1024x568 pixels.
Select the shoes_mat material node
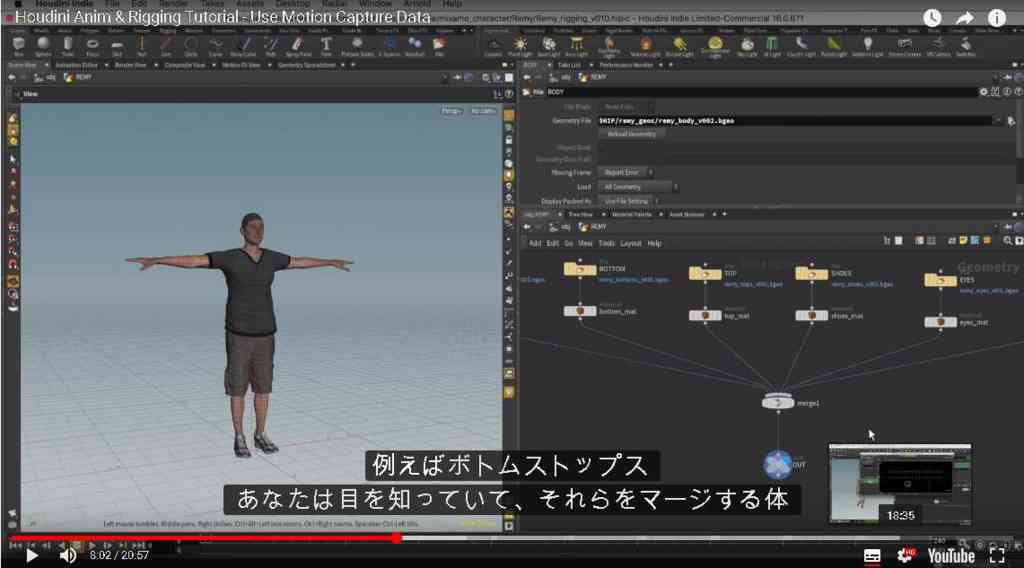pos(812,316)
